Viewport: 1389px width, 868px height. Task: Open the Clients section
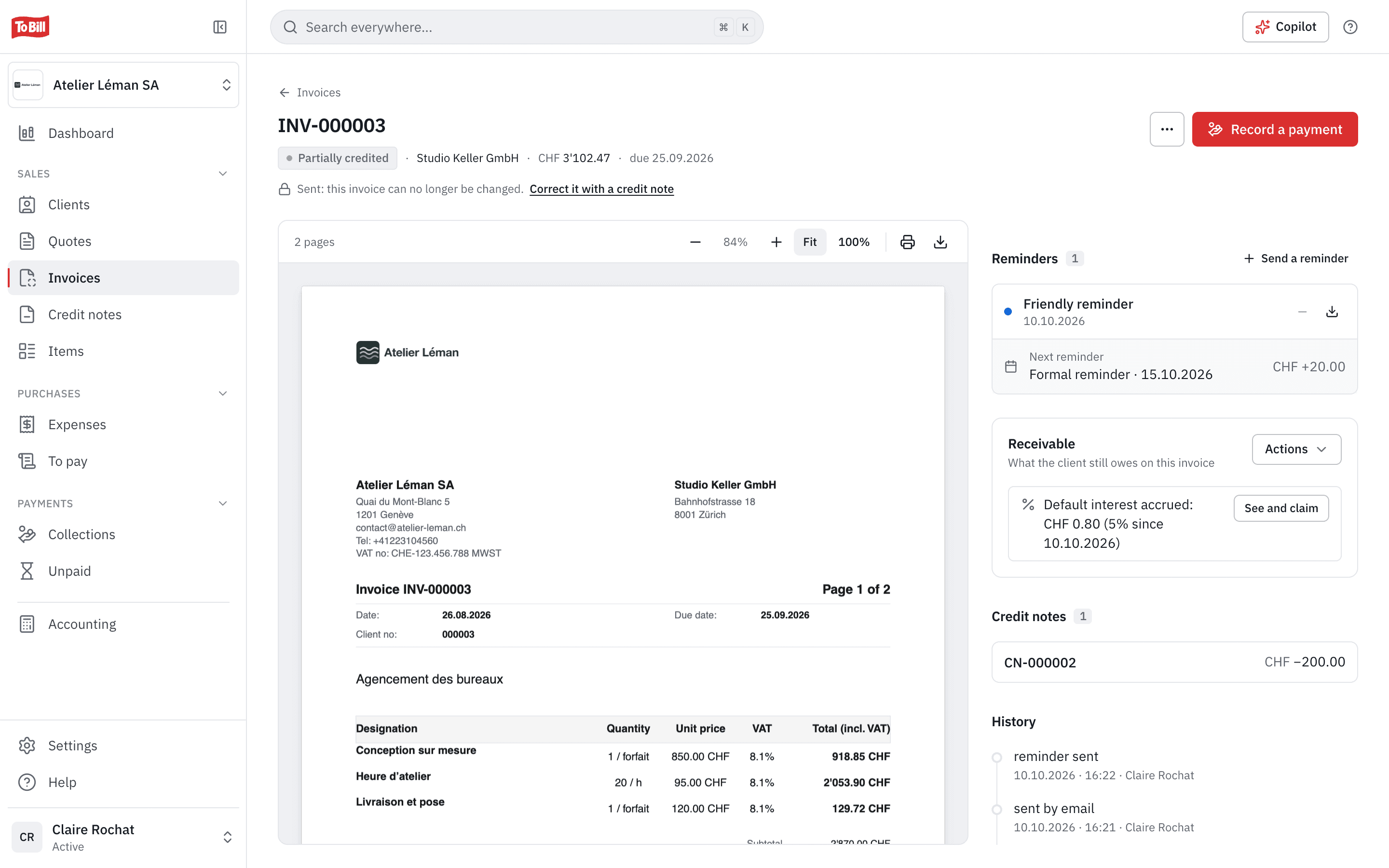[123, 204]
